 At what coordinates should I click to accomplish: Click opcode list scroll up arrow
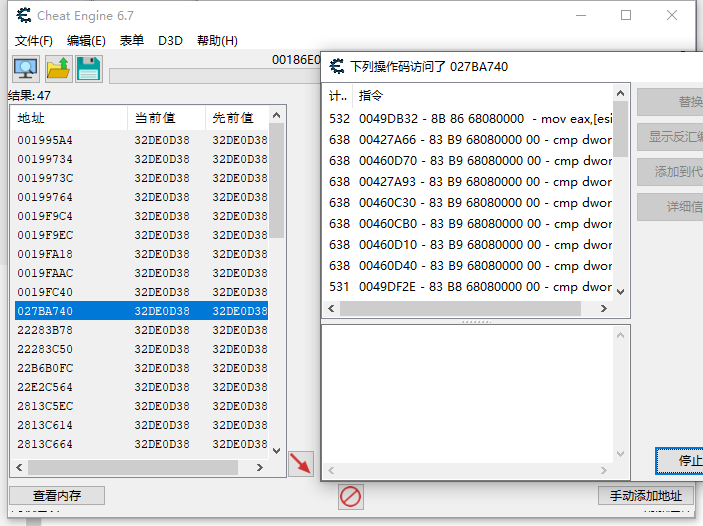(621, 93)
